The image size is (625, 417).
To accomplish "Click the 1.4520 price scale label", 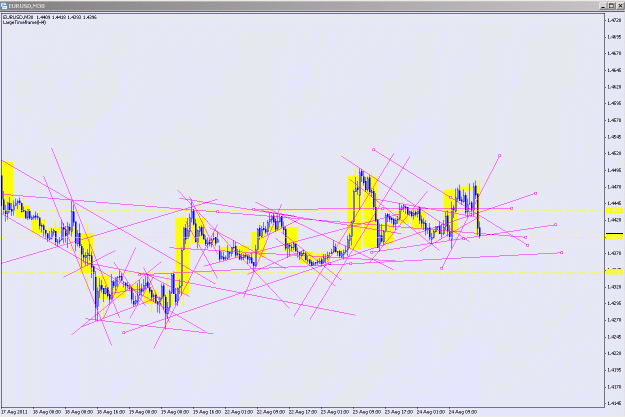I will coord(614,153).
